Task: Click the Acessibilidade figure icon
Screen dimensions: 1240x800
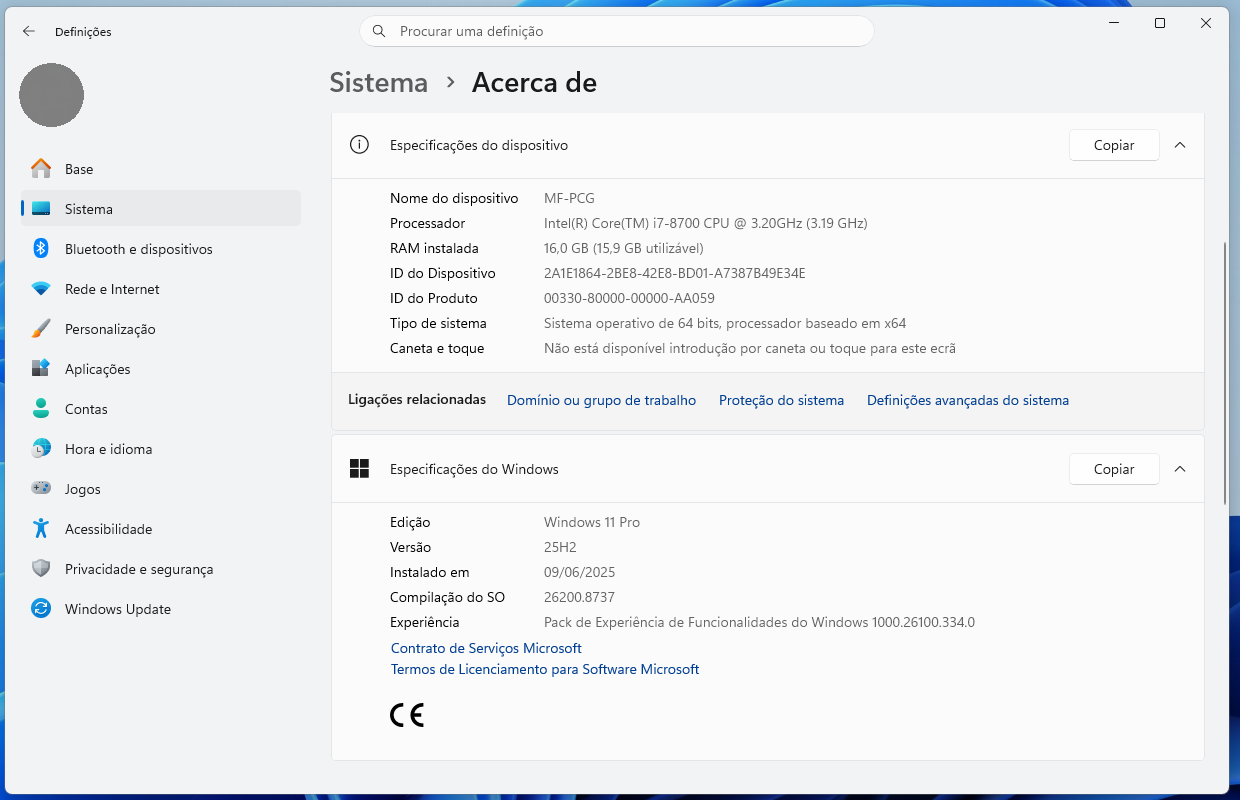Action: pos(41,529)
